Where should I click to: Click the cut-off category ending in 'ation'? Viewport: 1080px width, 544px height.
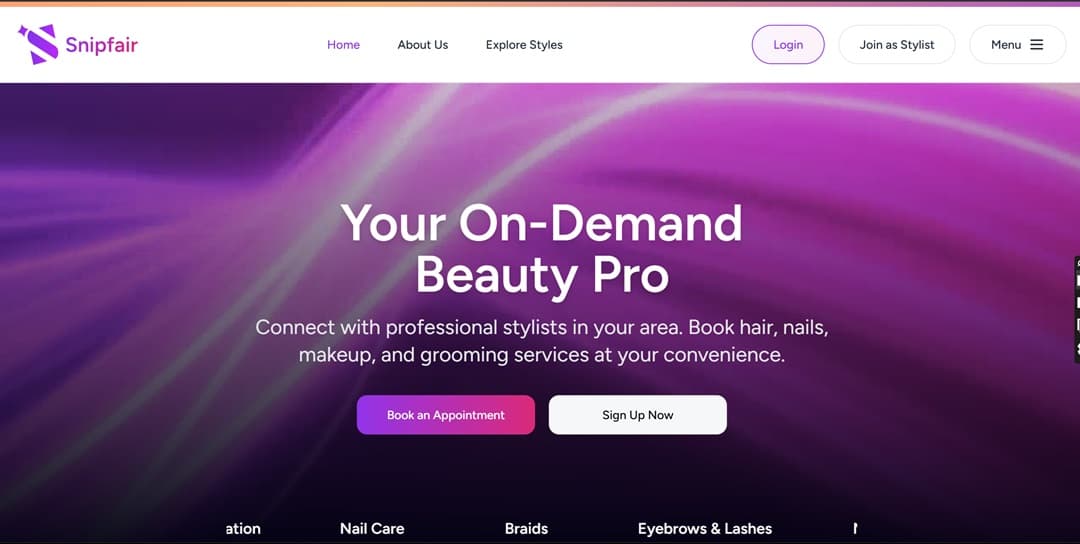click(x=243, y=528)
